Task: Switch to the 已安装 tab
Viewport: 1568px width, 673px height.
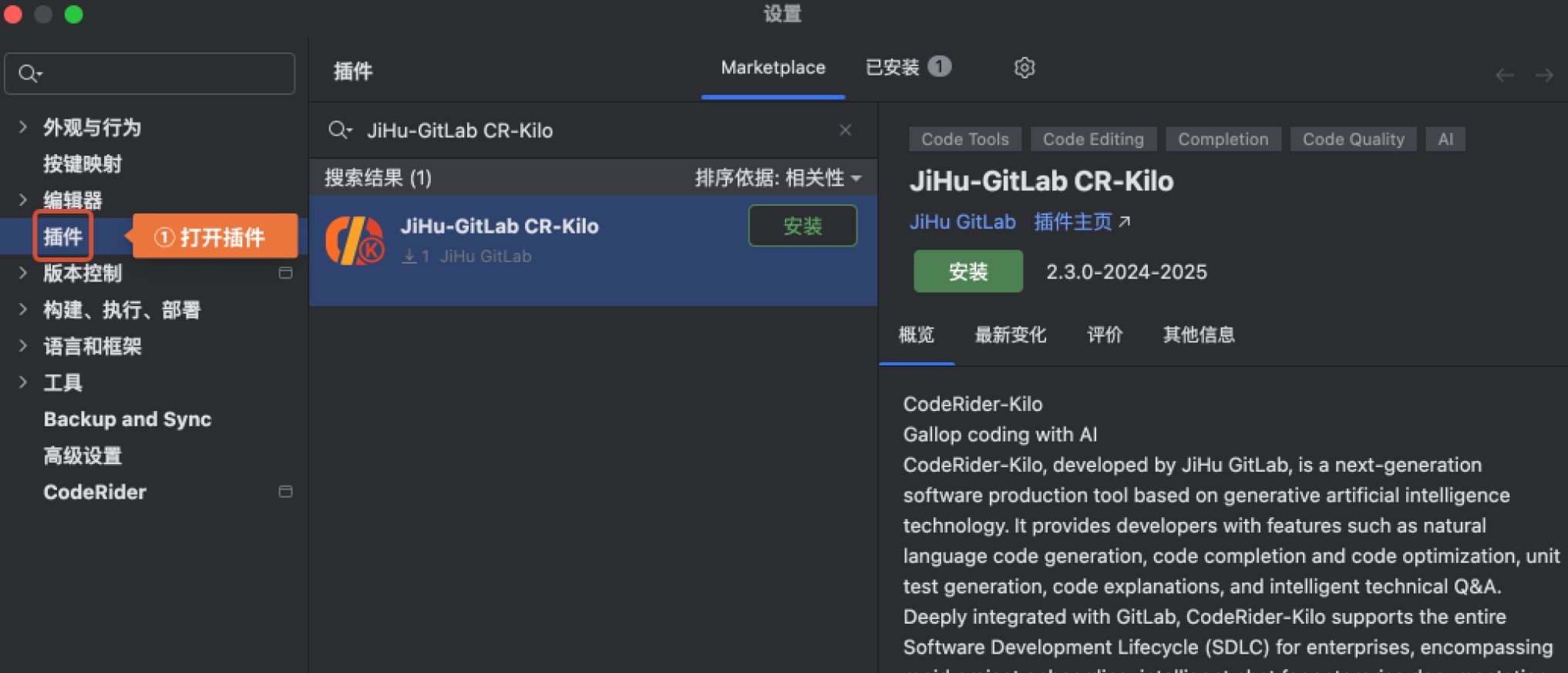Action: point(907,68)
